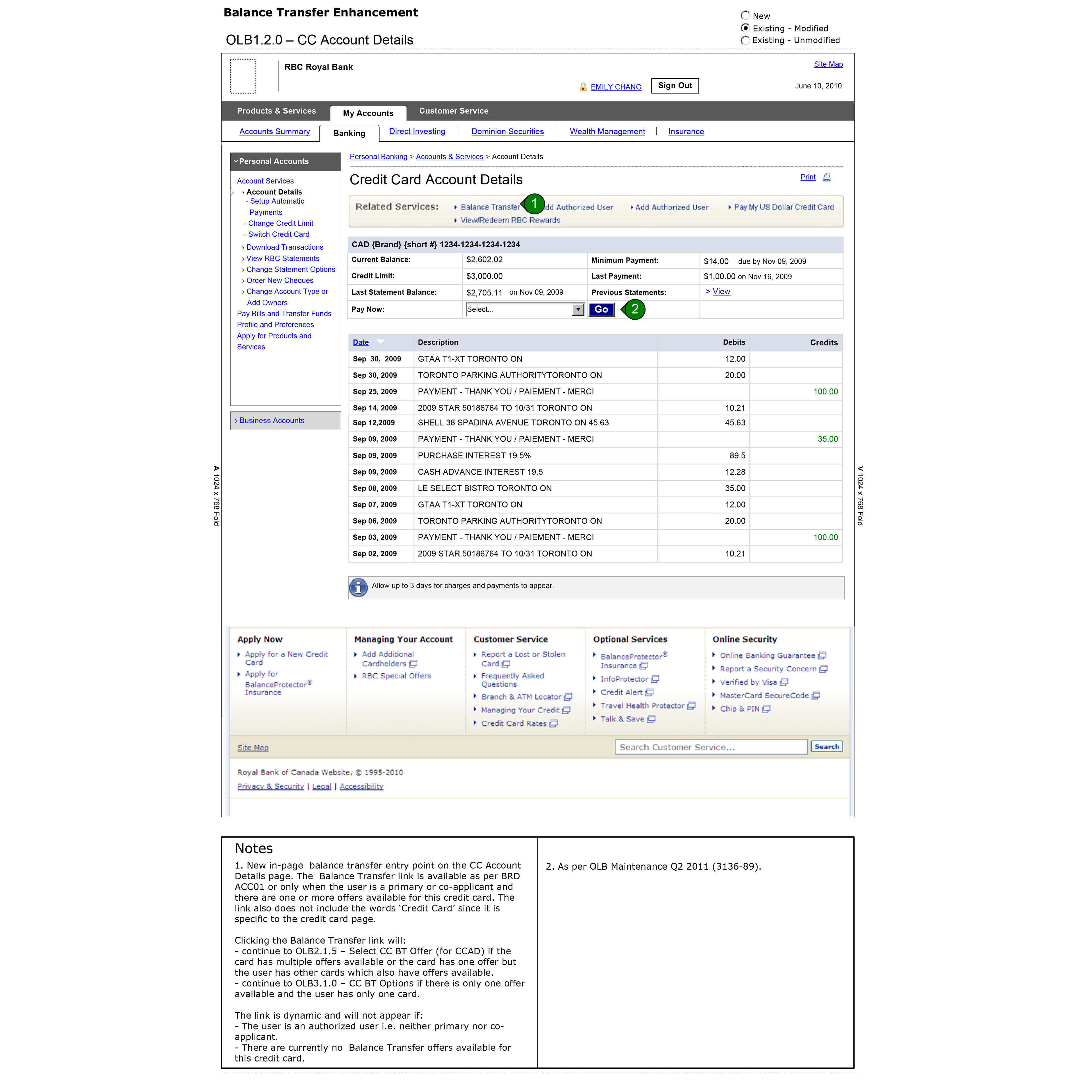Expand the Business Accounts sidebar section
The image size is (1092, 1092).
coord(286,421)
